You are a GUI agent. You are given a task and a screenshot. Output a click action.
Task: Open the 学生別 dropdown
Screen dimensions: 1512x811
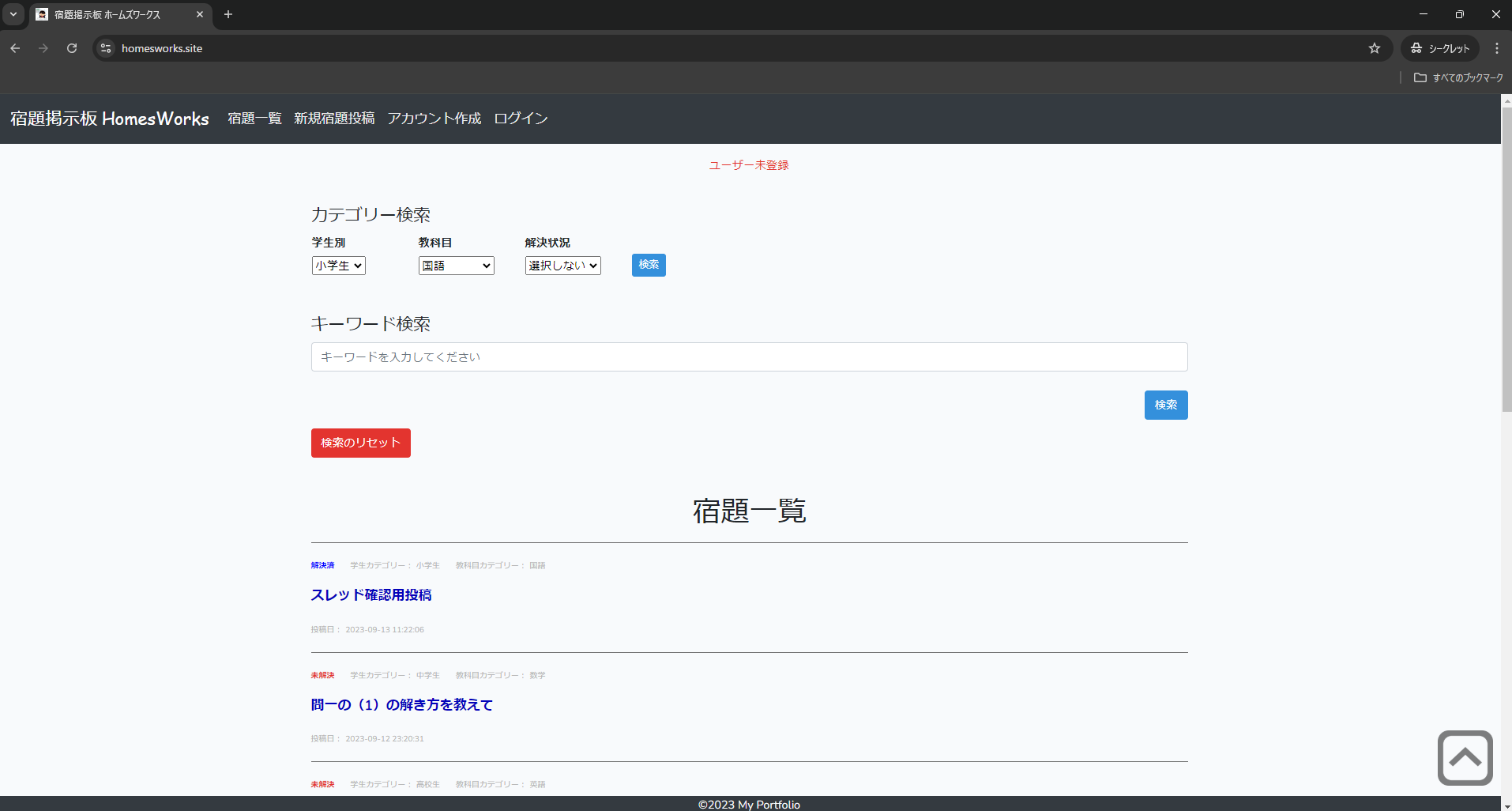tap(338, 266)
